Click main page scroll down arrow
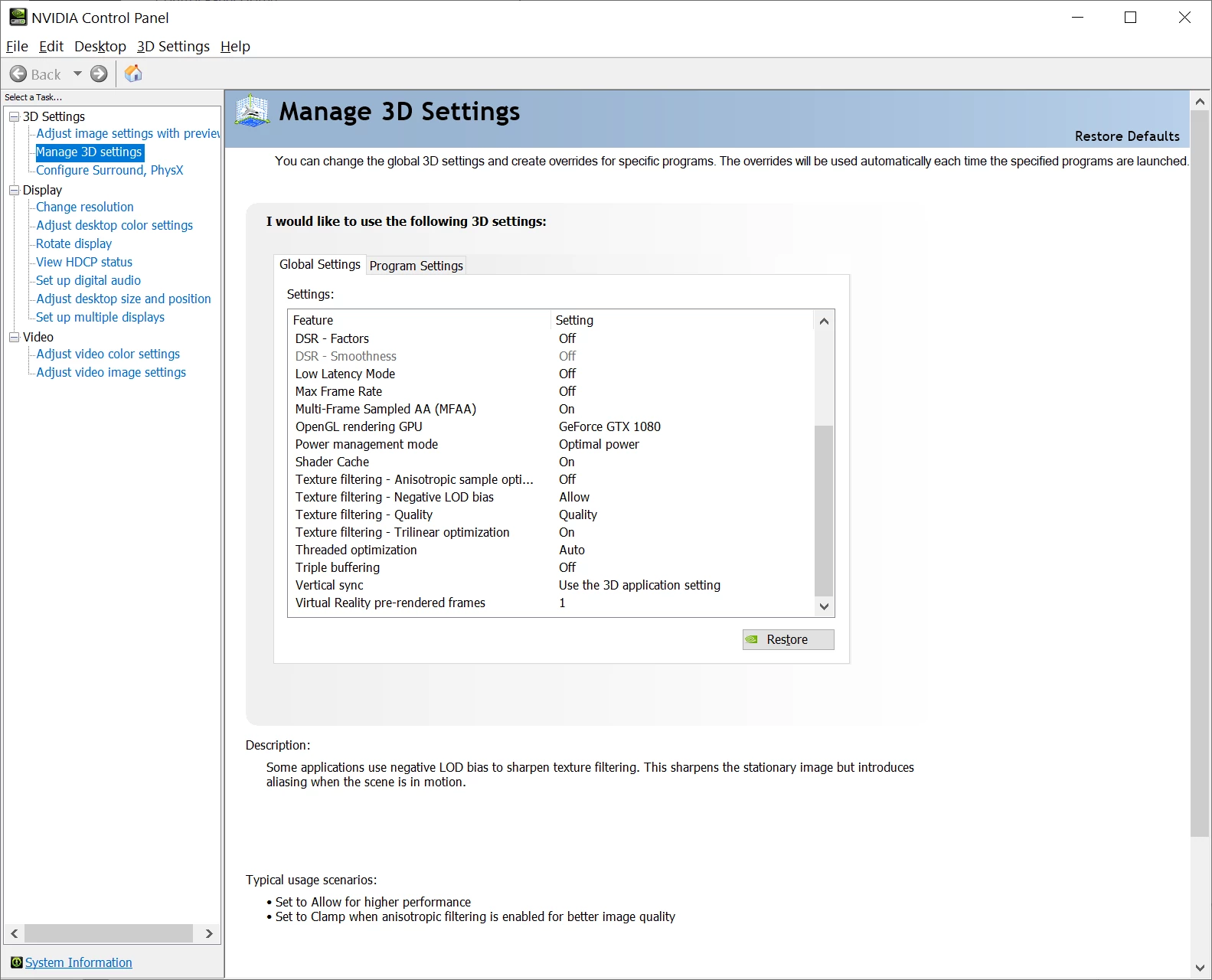1212x980 pixels. coord(1200,968)
